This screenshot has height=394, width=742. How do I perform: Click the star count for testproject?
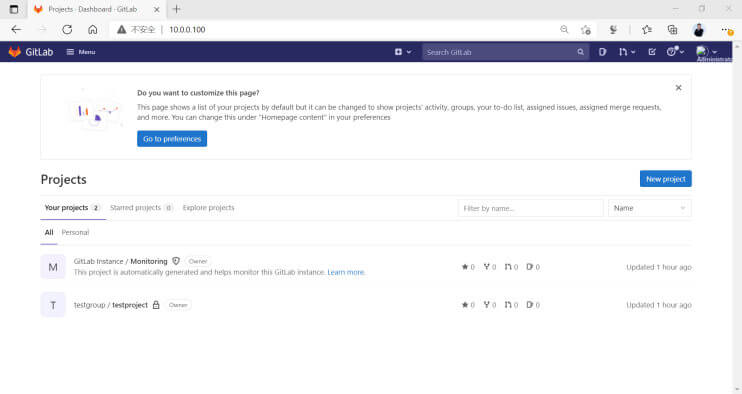(468, 305)
